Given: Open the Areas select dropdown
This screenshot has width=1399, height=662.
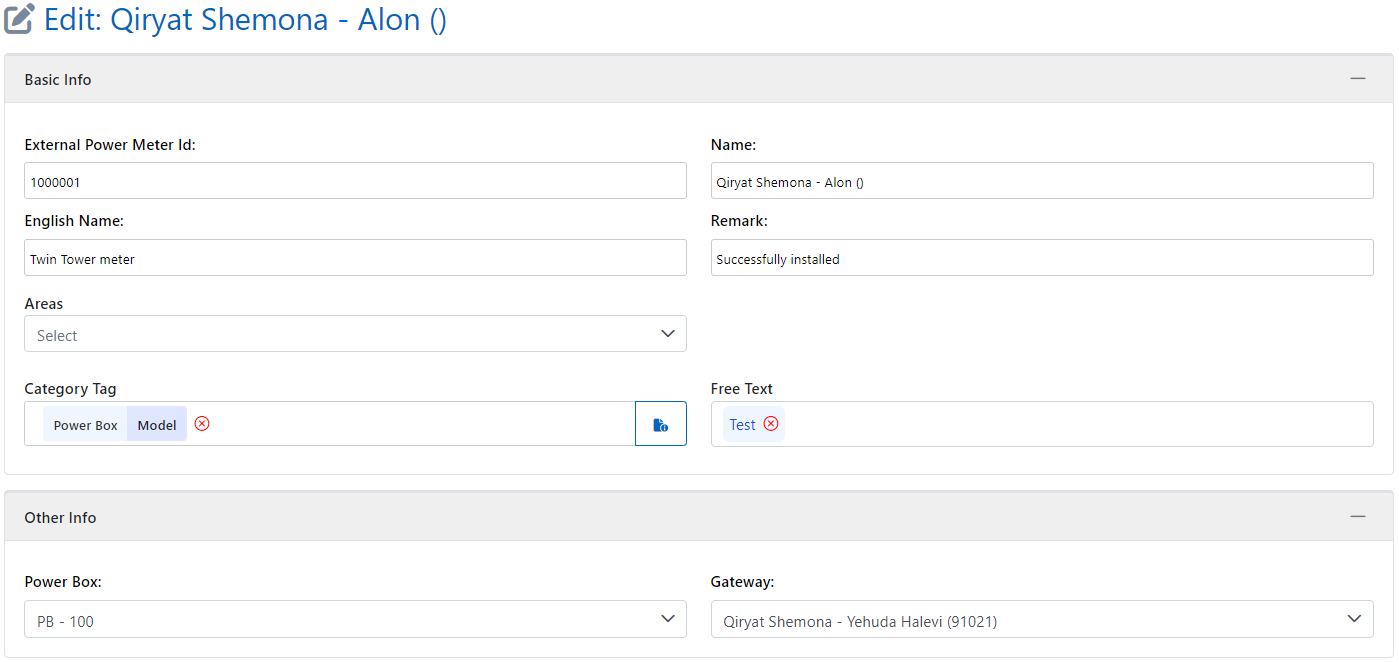Looking at the screenshot, I should (x=355, y=334).
